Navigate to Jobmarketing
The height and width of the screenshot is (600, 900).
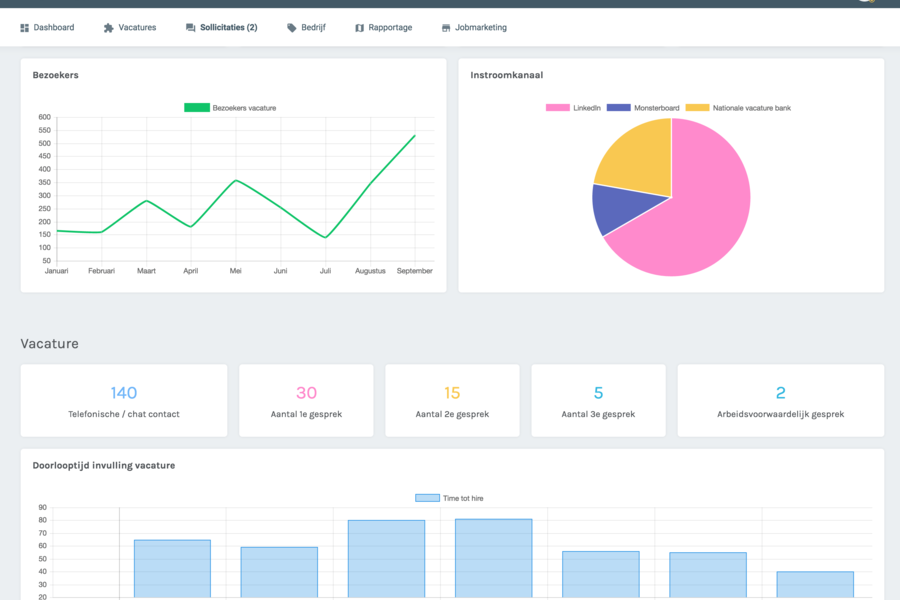474,28
